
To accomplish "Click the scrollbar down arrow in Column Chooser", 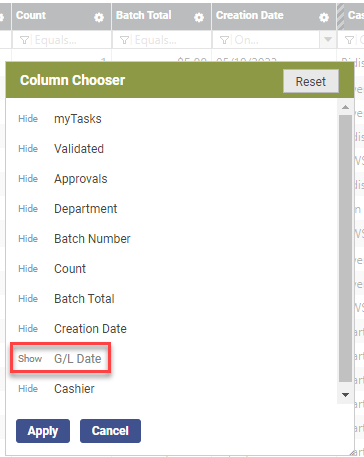I will pyautogui.click(x=345, y=395).
